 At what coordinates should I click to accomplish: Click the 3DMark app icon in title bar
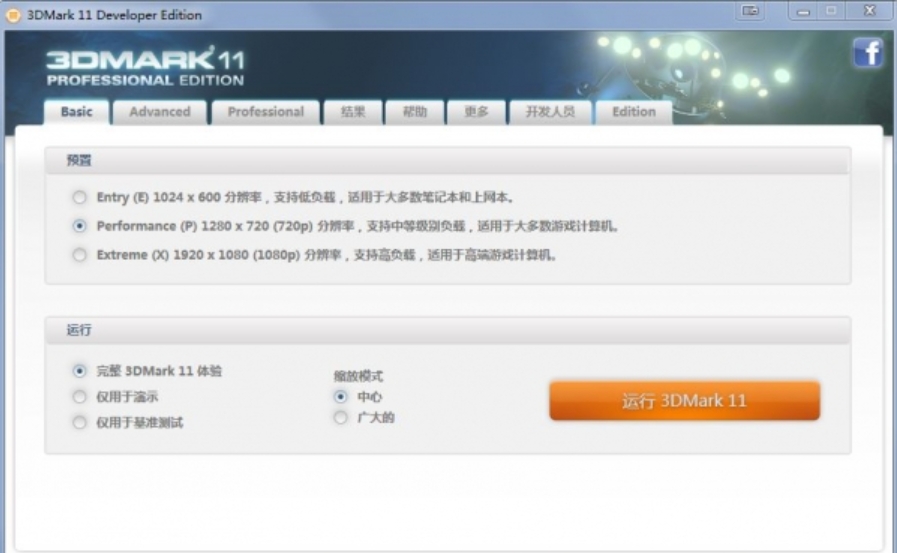13,15
